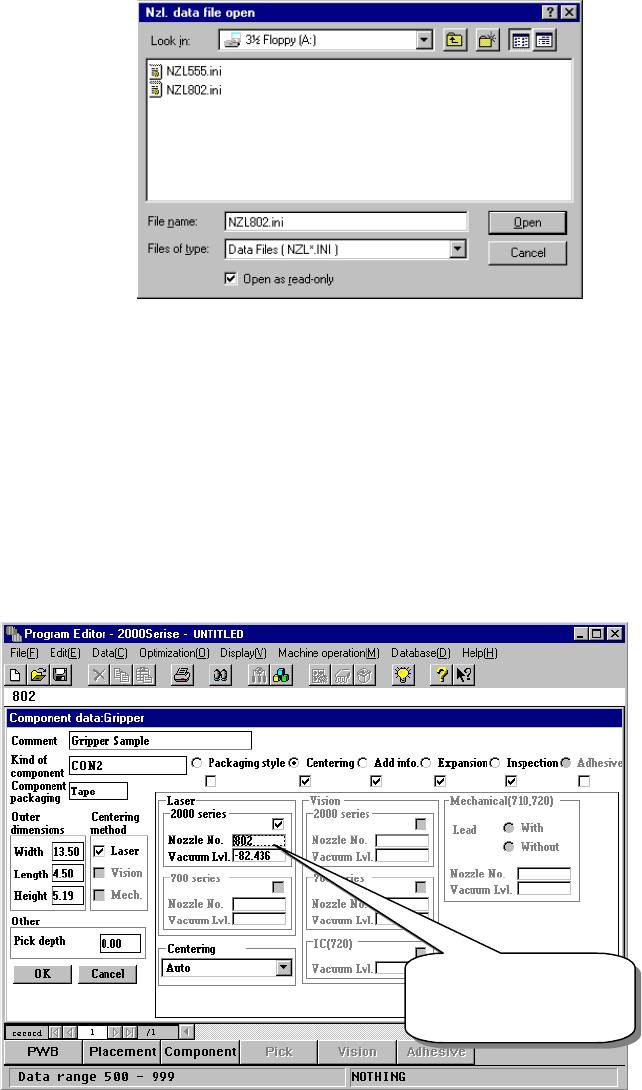
Task: Select the Packaging style radio button
Action: (x=197, y=763)
